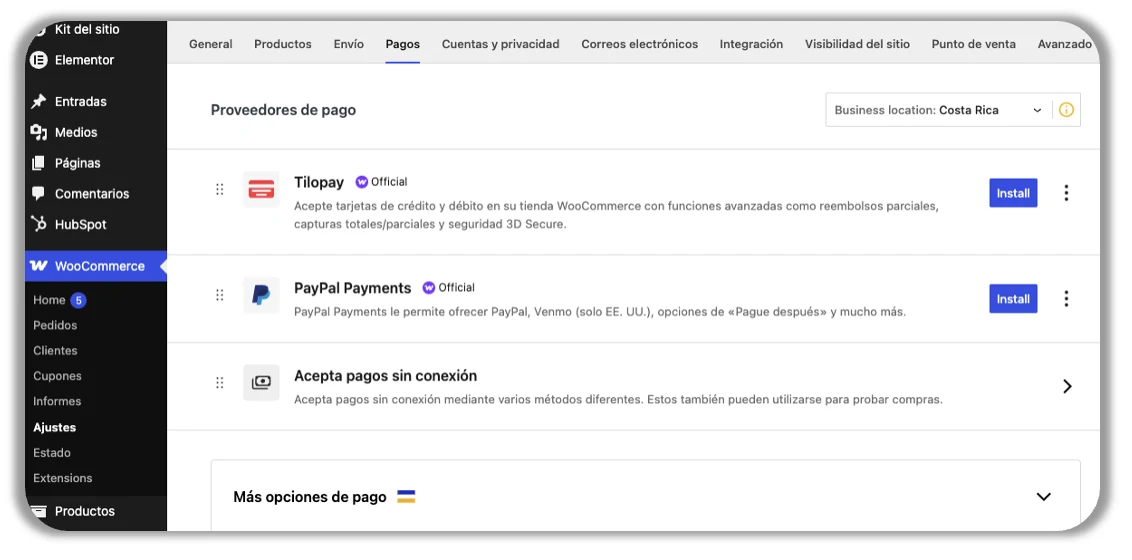This screenshot has width=1132, height=560.
Task: Open the Ajustes submenu item
Action: pos(54,427)
